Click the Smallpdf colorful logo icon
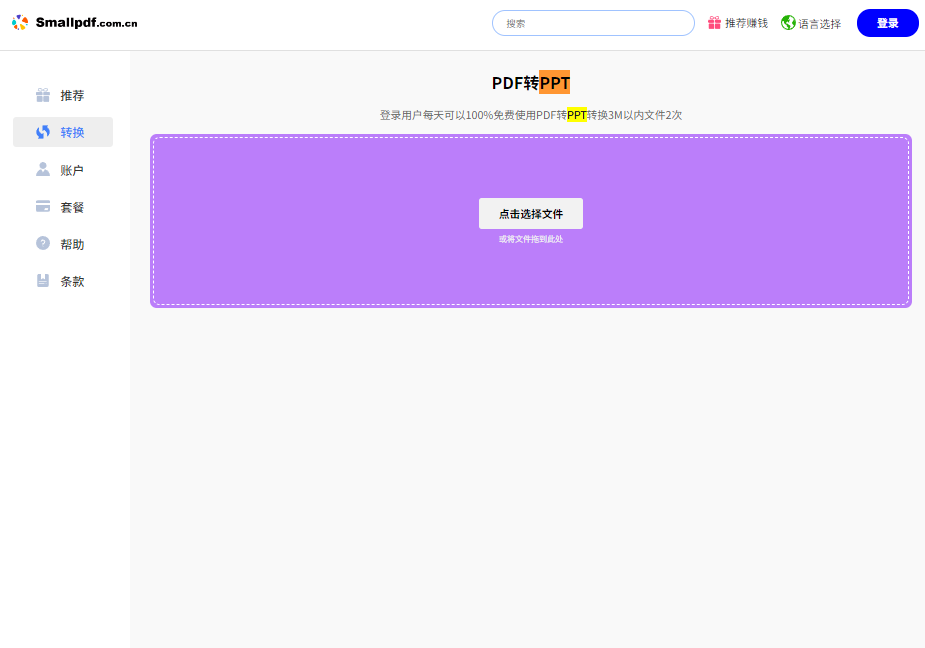Image resolution: width=925 pixels, height=648 pixels. (x=20, y=22)
